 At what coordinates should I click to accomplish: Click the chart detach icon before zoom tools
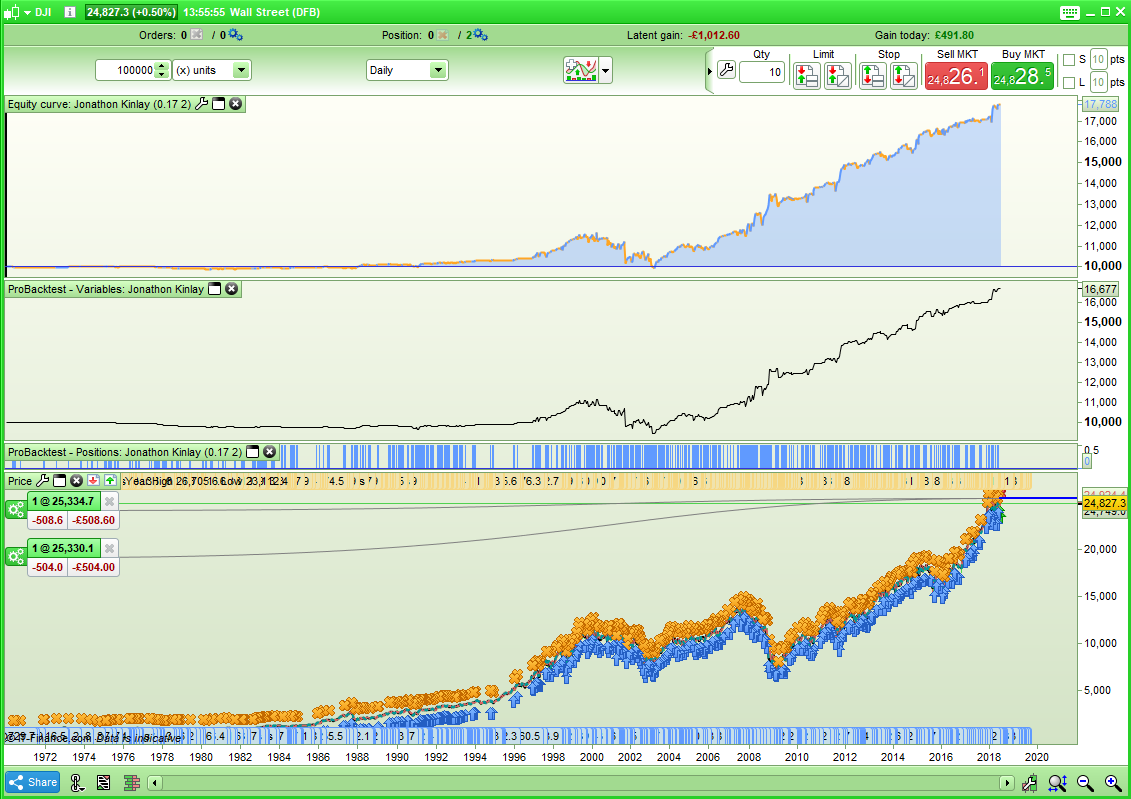[x=1029, y=782]
